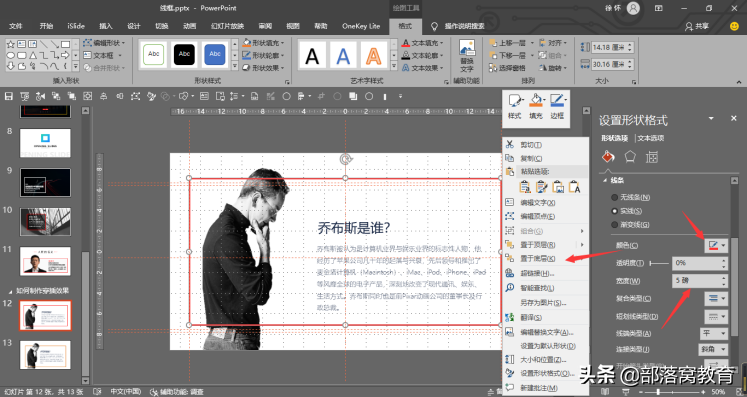Select the star shape in shape gallery

[x=10, y=44]
